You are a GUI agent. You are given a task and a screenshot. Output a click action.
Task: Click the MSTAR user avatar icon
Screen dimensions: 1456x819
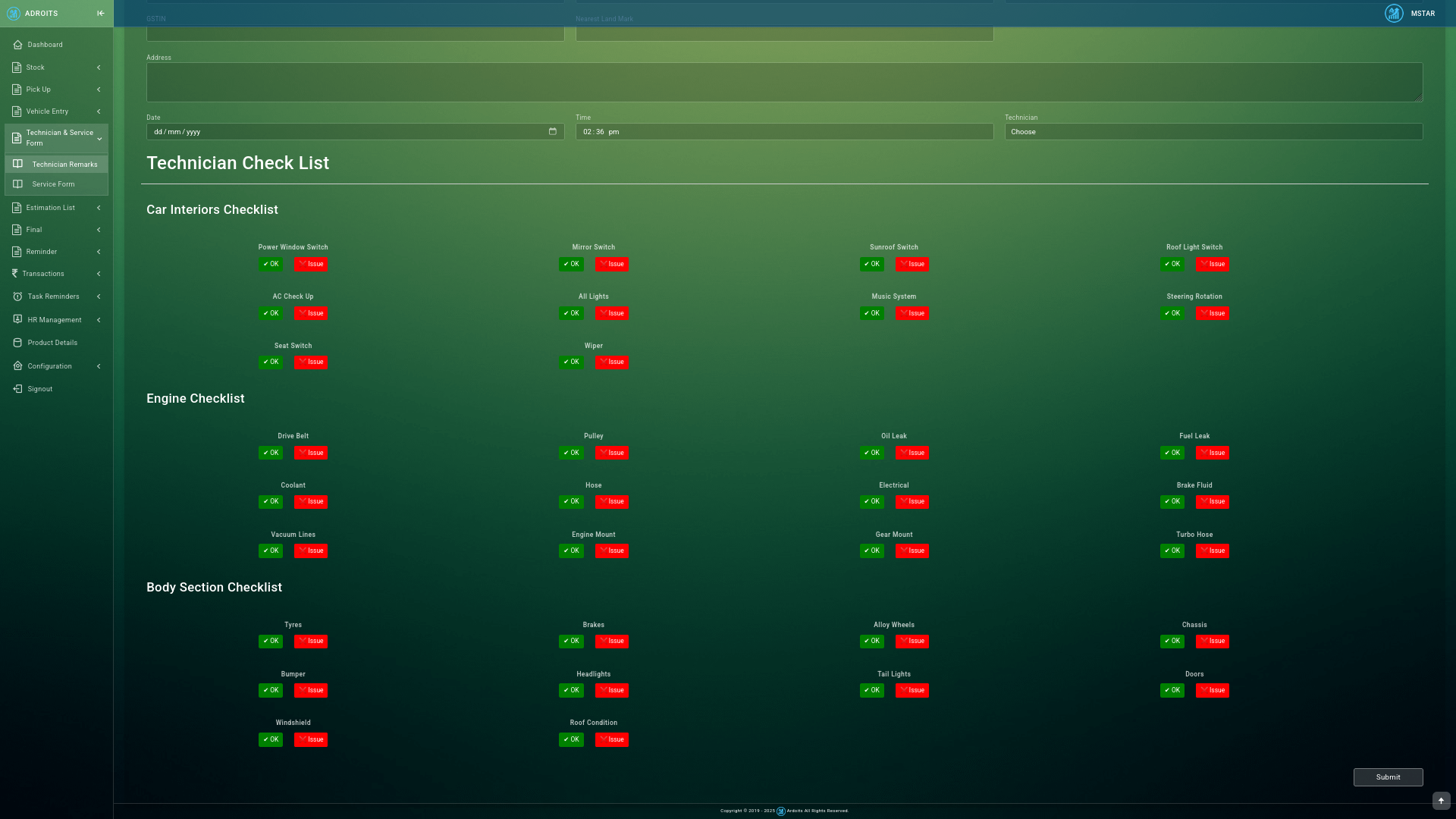(1394, 14)
